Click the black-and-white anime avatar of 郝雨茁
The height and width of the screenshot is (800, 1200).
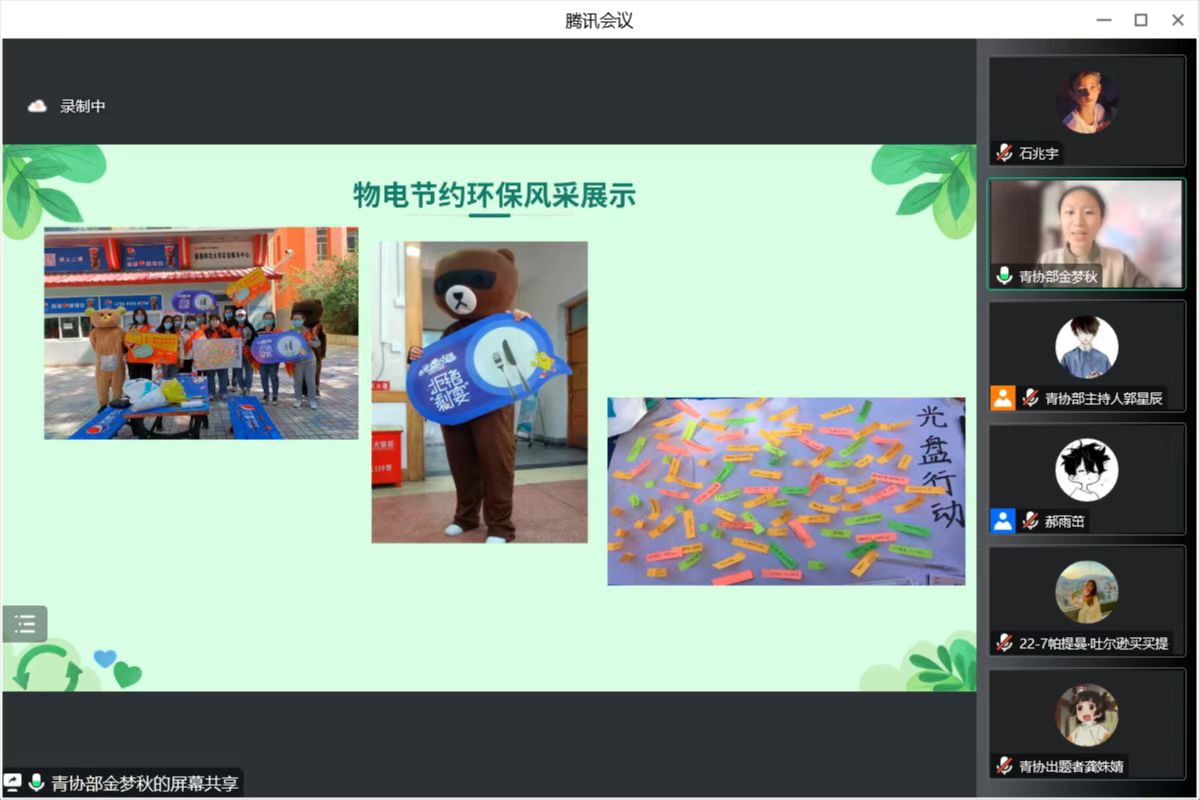coord(1087,470)
